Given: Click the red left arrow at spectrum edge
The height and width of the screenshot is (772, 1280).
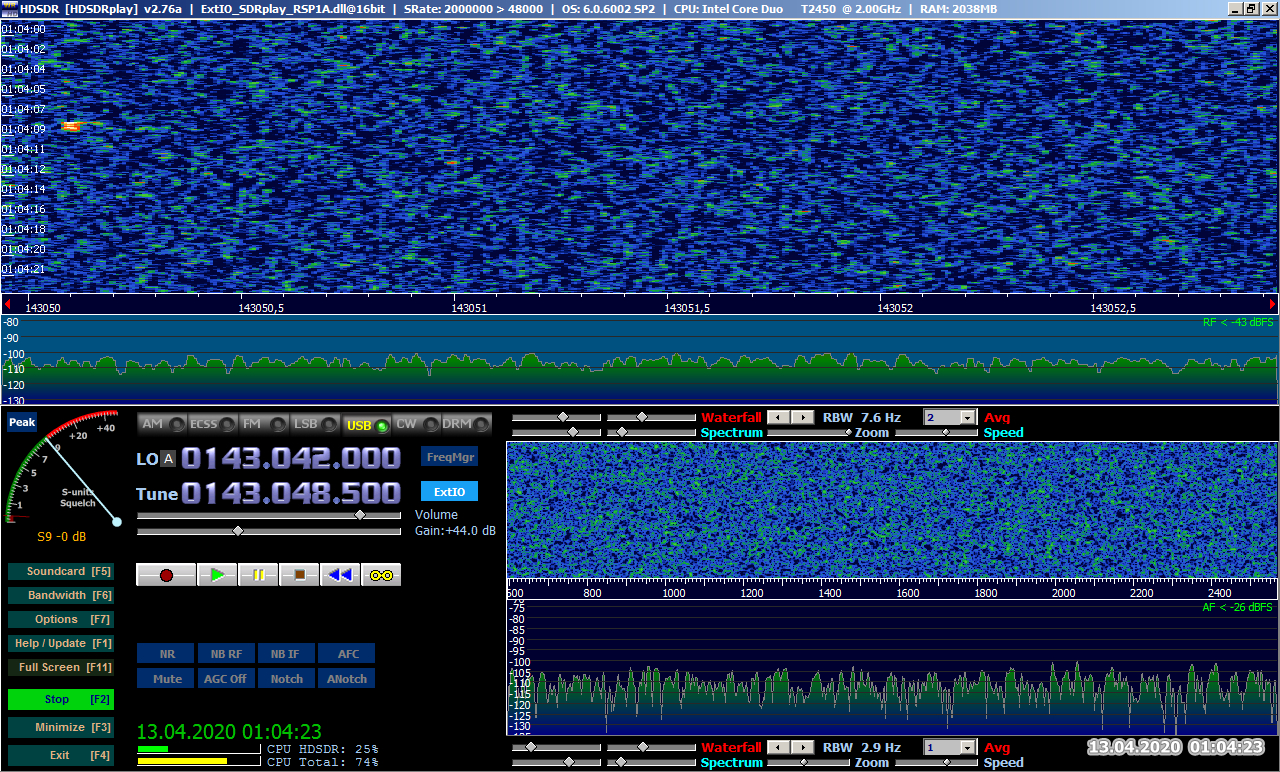Looking at the screenshot, I should [x=7, y=303].
